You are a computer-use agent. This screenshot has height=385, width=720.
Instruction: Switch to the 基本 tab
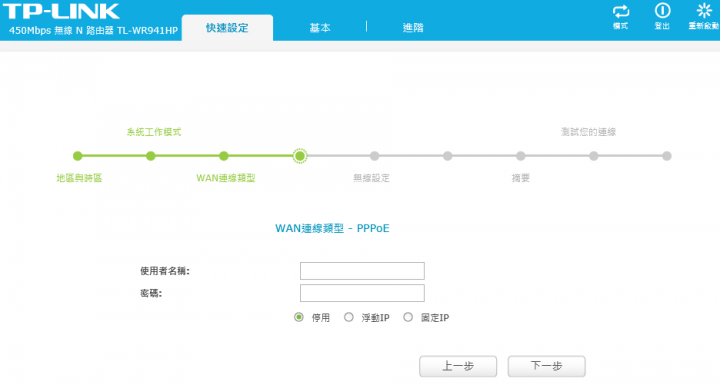tap(320, 28)
